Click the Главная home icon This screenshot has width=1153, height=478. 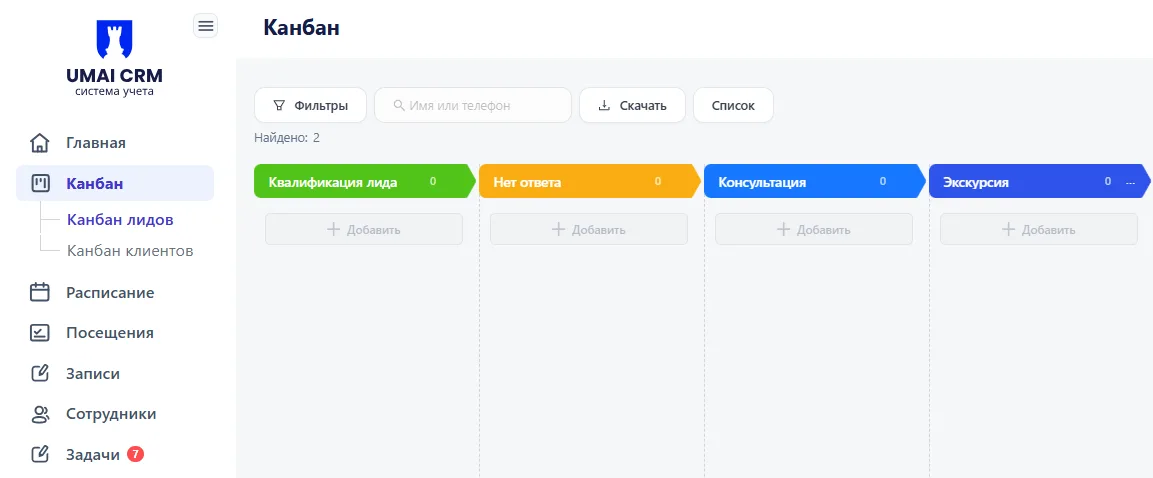[x=40, y=143]
